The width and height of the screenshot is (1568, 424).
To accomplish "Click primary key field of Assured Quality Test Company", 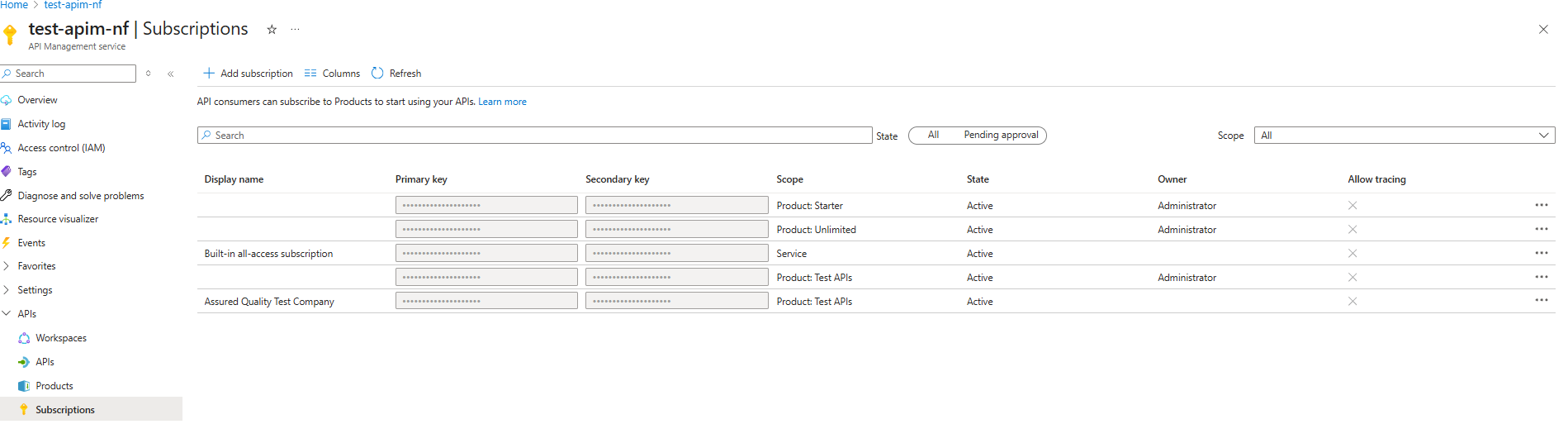I will [x=486, y=301].
